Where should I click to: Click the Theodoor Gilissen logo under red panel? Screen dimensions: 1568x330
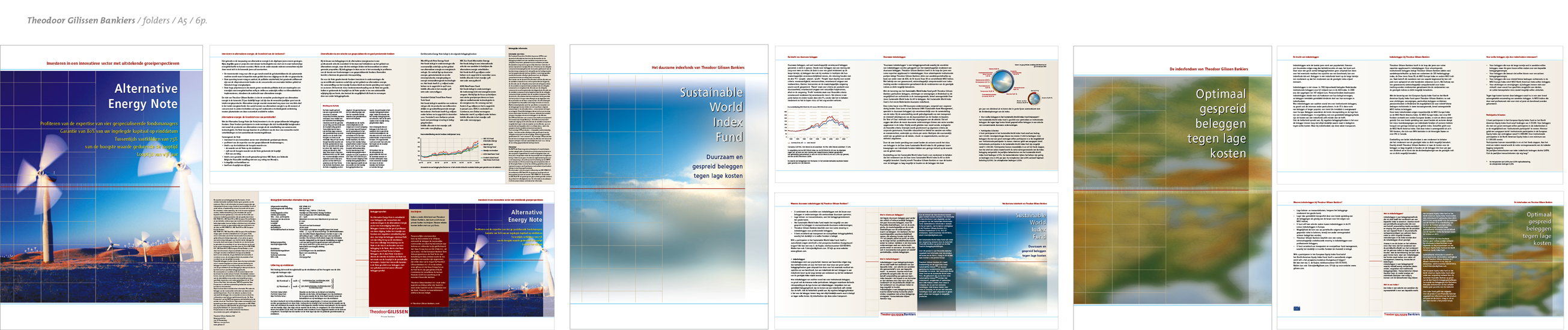click(x=389, y=312)
